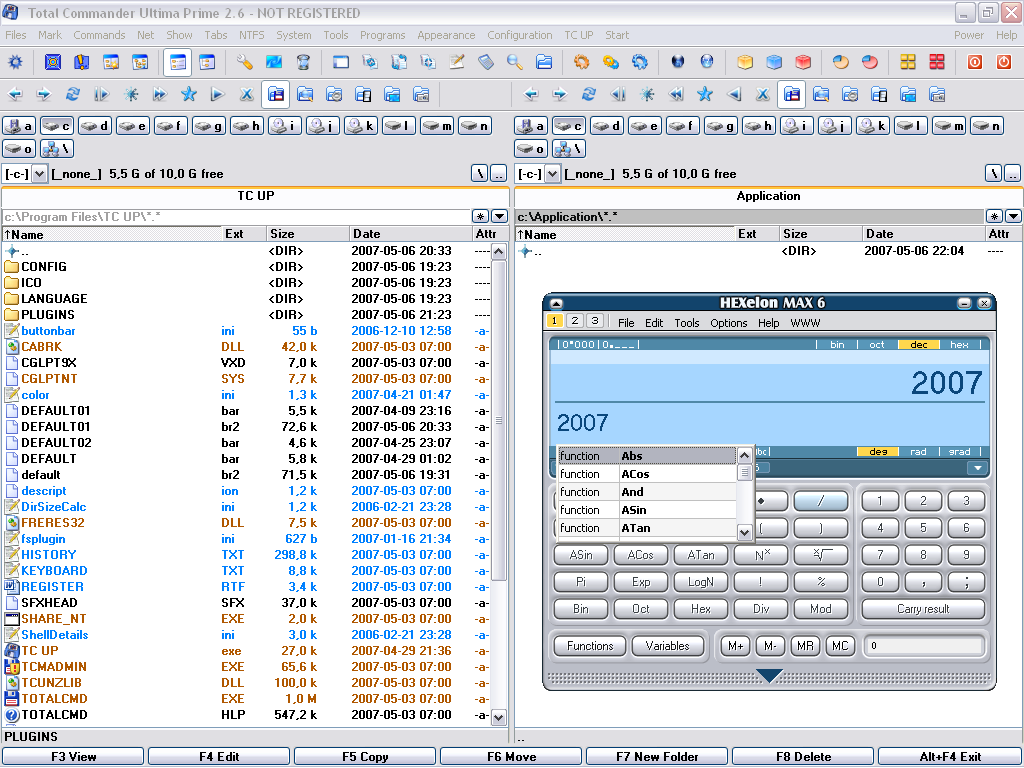The width and height of the screenshot is (1024, 768).
Task: Click the Carry result button
Action: coord(923,609)
